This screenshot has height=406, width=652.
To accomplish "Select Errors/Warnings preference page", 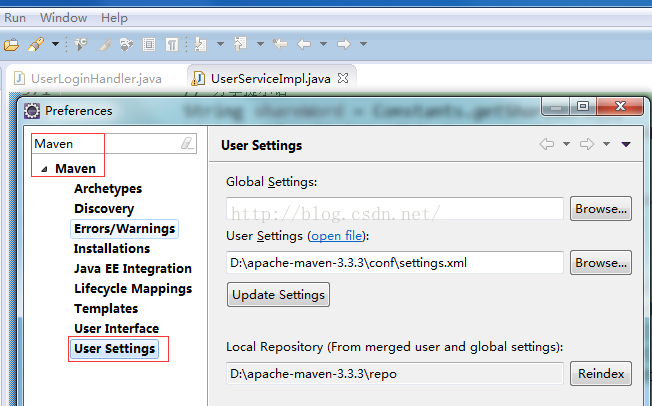I will (124, 229).
